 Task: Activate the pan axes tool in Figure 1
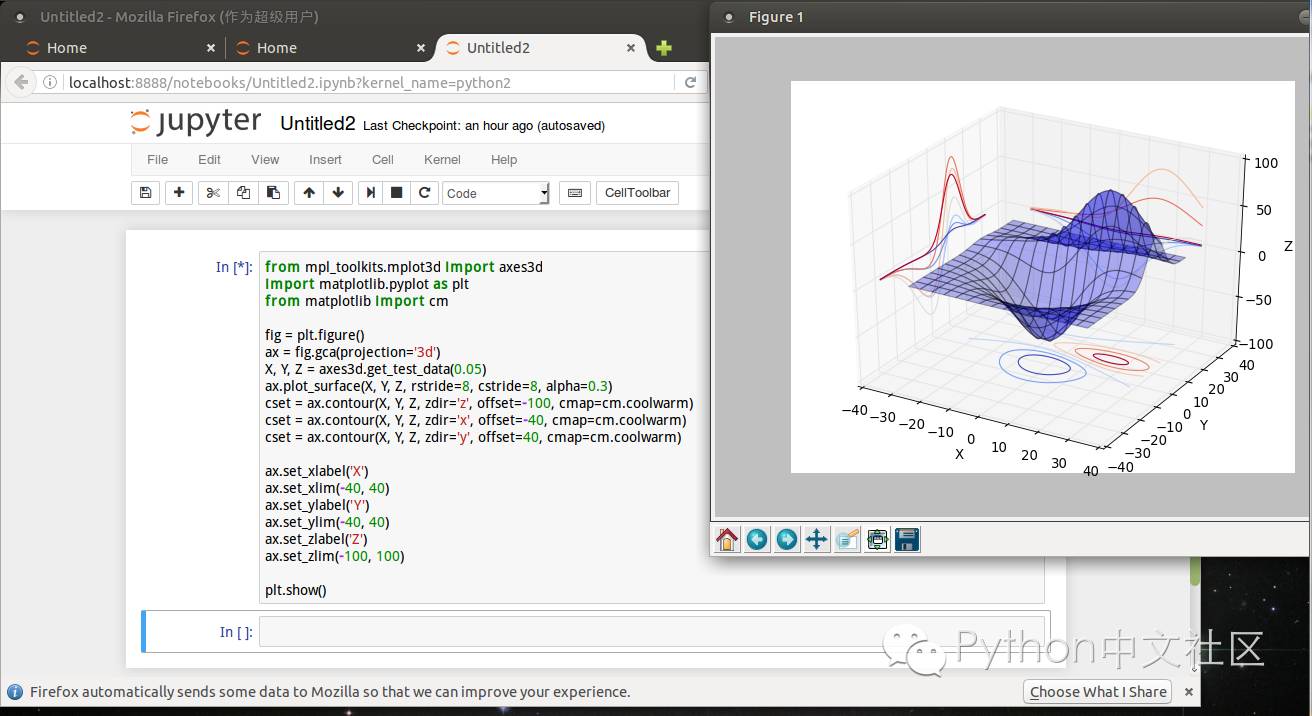(817, 540)
